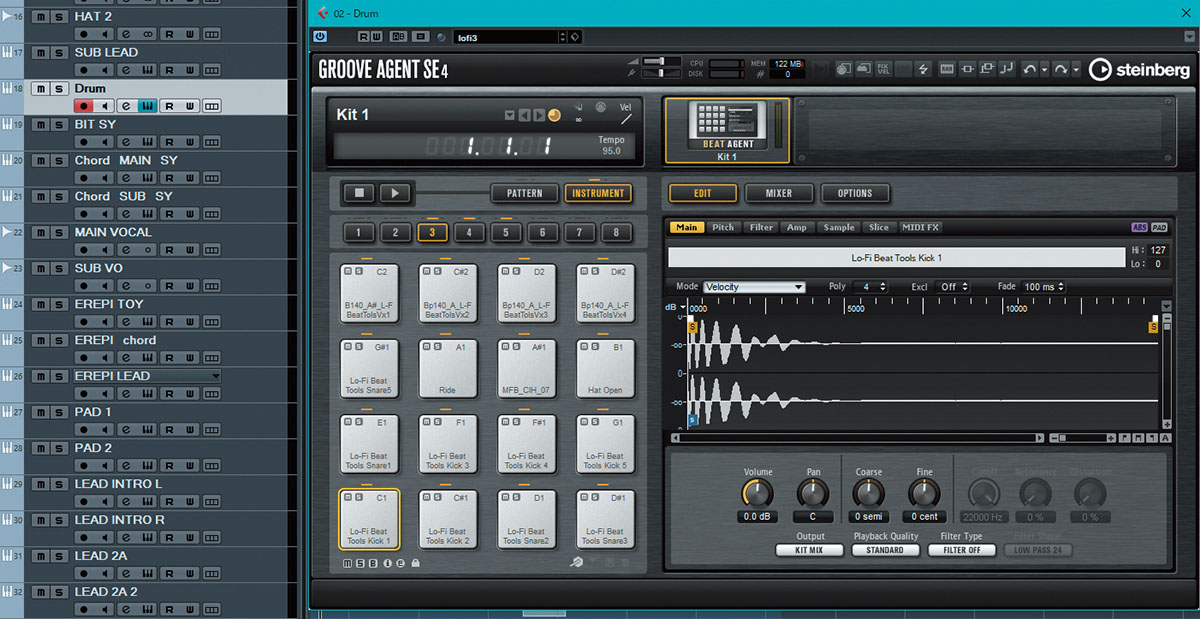Click the orange kit save/status circle icon
This screenshot has height=619, width=1200.
(x=555, y=115)
